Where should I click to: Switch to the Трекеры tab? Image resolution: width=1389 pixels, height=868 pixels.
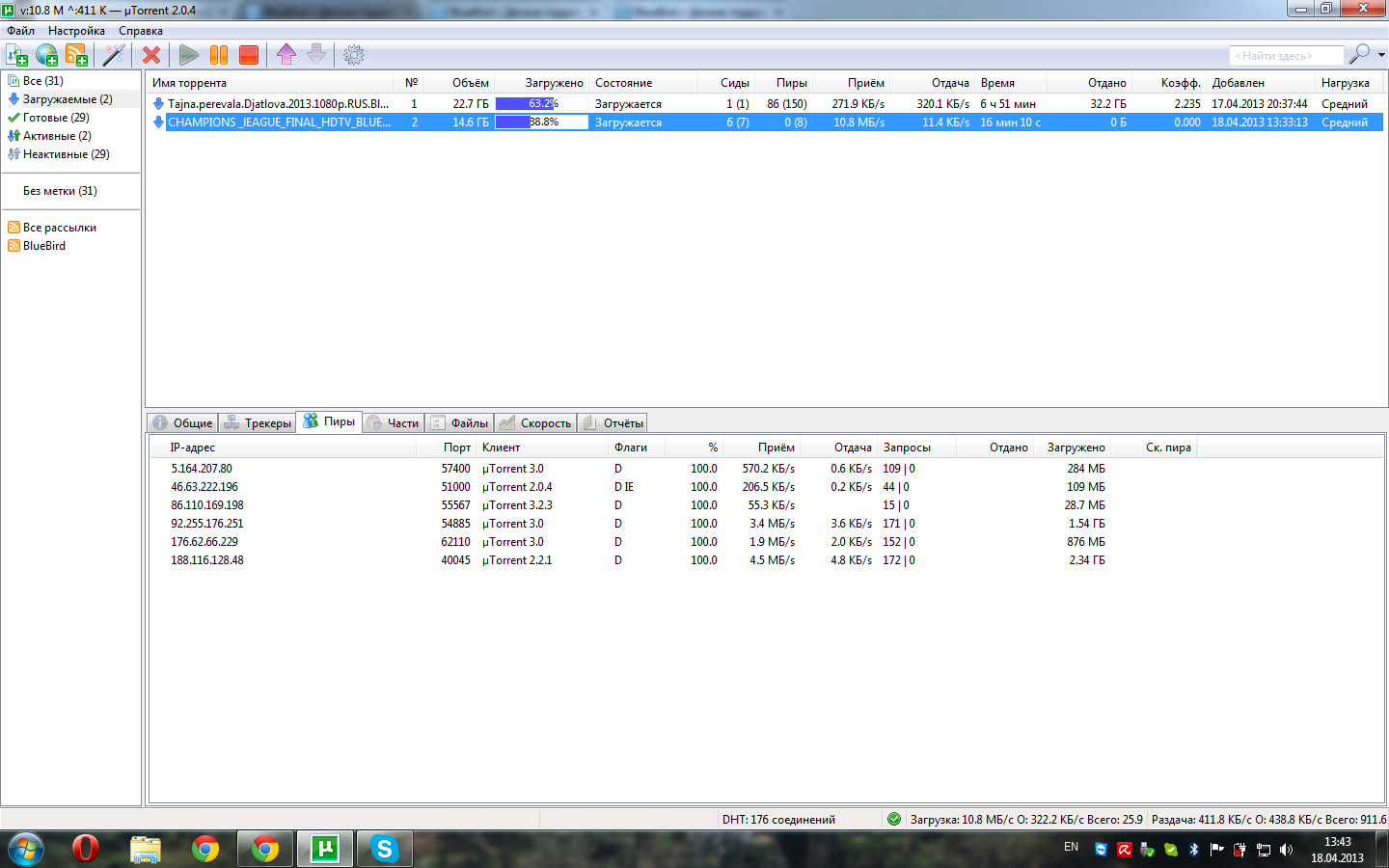coord(258,423)
